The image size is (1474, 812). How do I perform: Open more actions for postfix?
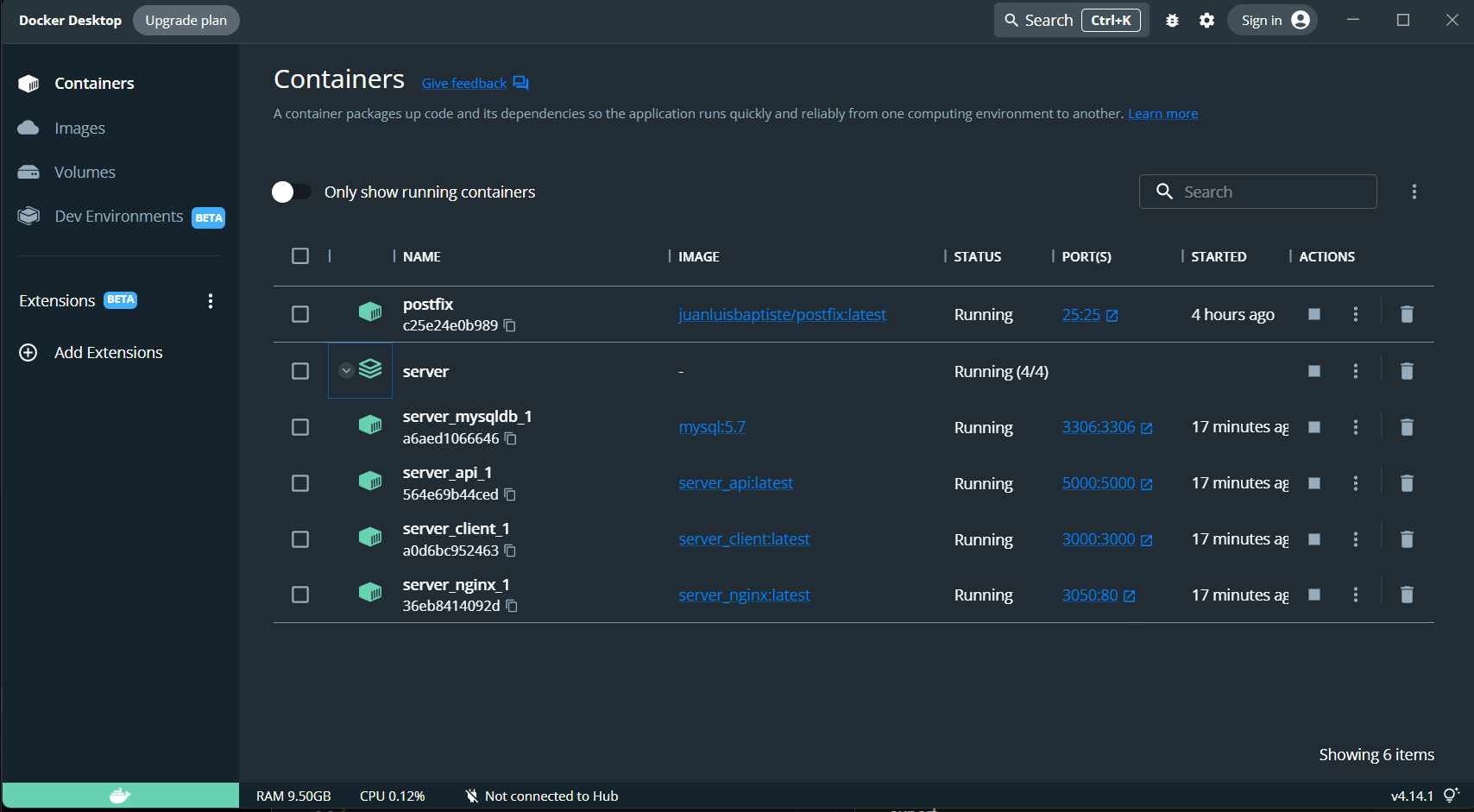click(x=1356, y=314)
